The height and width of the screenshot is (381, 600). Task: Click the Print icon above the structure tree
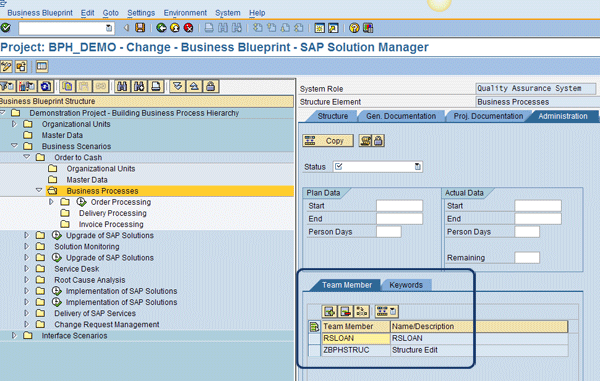pyautogui.click(x=156, y=86)
